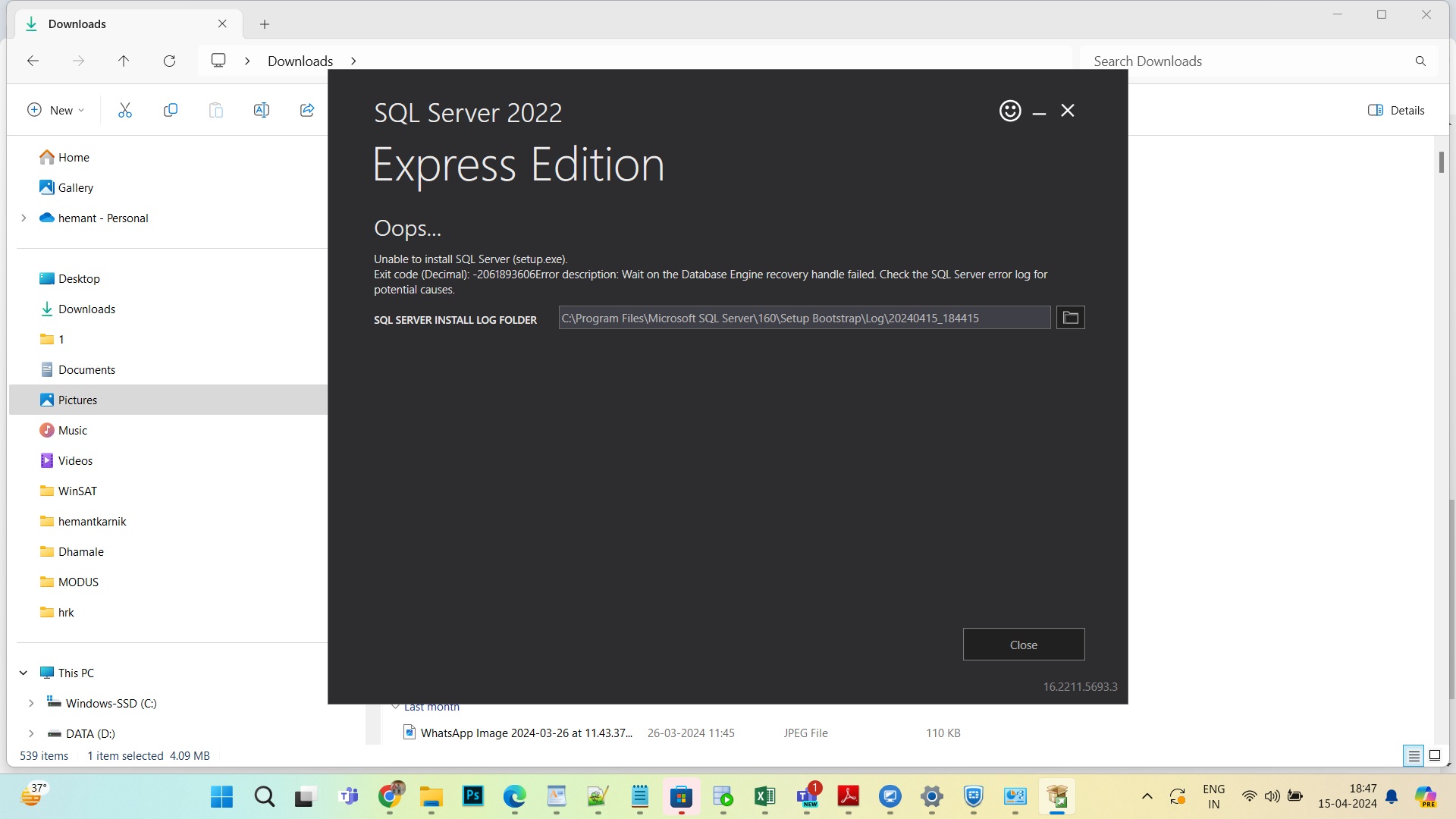This screenshot has width=1456, height=819.
Task: Toggle the Details pane button
Action: pos(1396,111)
